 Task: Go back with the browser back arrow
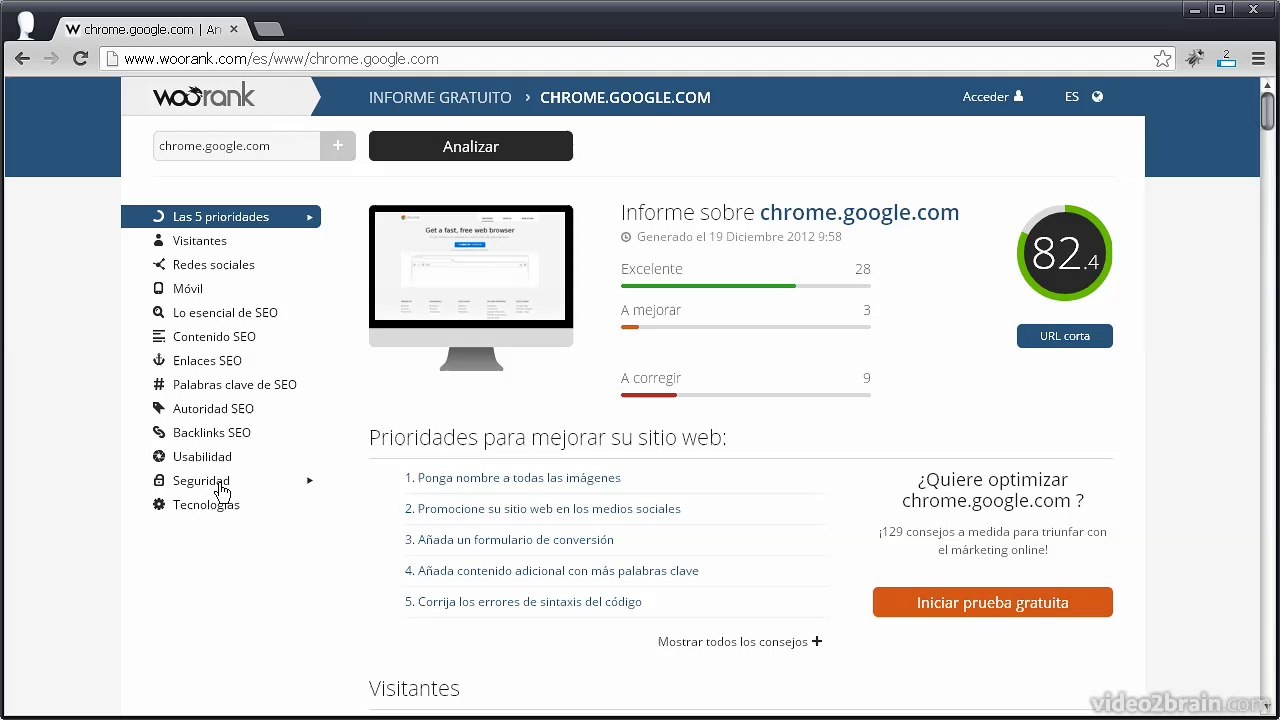(x=22, y=59)
